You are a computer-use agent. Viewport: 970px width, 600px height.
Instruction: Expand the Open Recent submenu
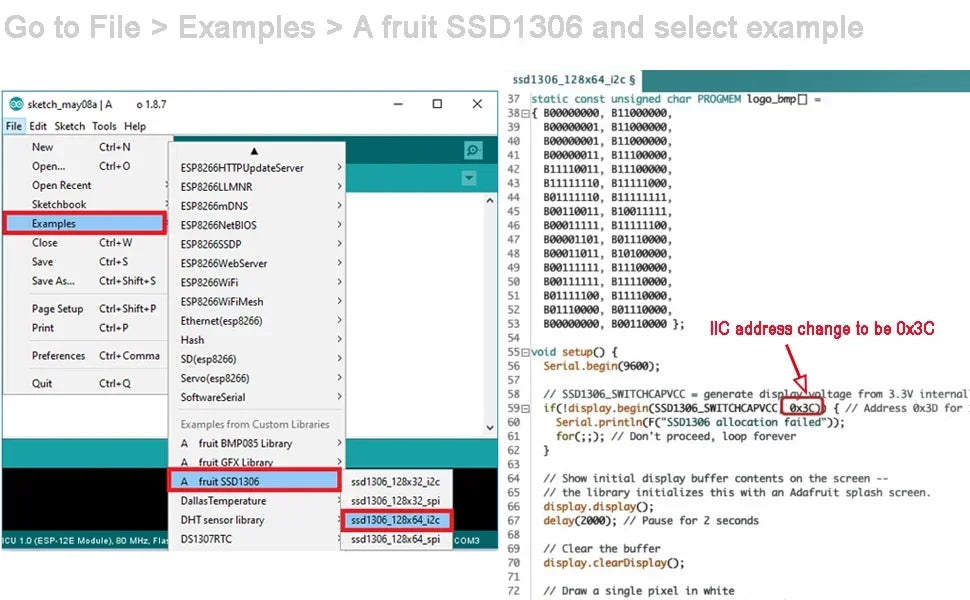[x=85, y=186]
